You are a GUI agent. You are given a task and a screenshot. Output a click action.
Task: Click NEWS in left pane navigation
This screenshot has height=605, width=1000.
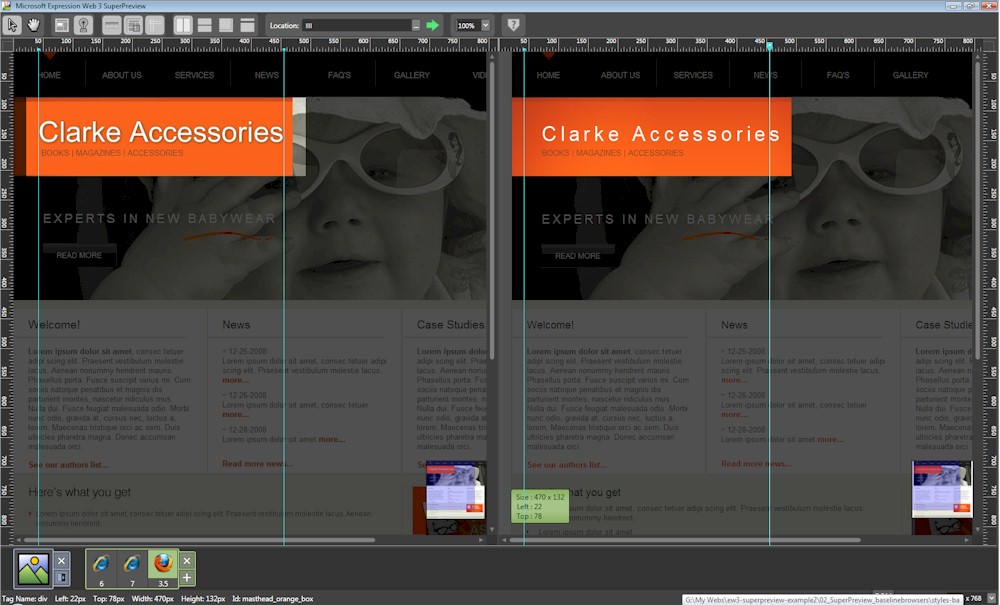tap(267, 75)
